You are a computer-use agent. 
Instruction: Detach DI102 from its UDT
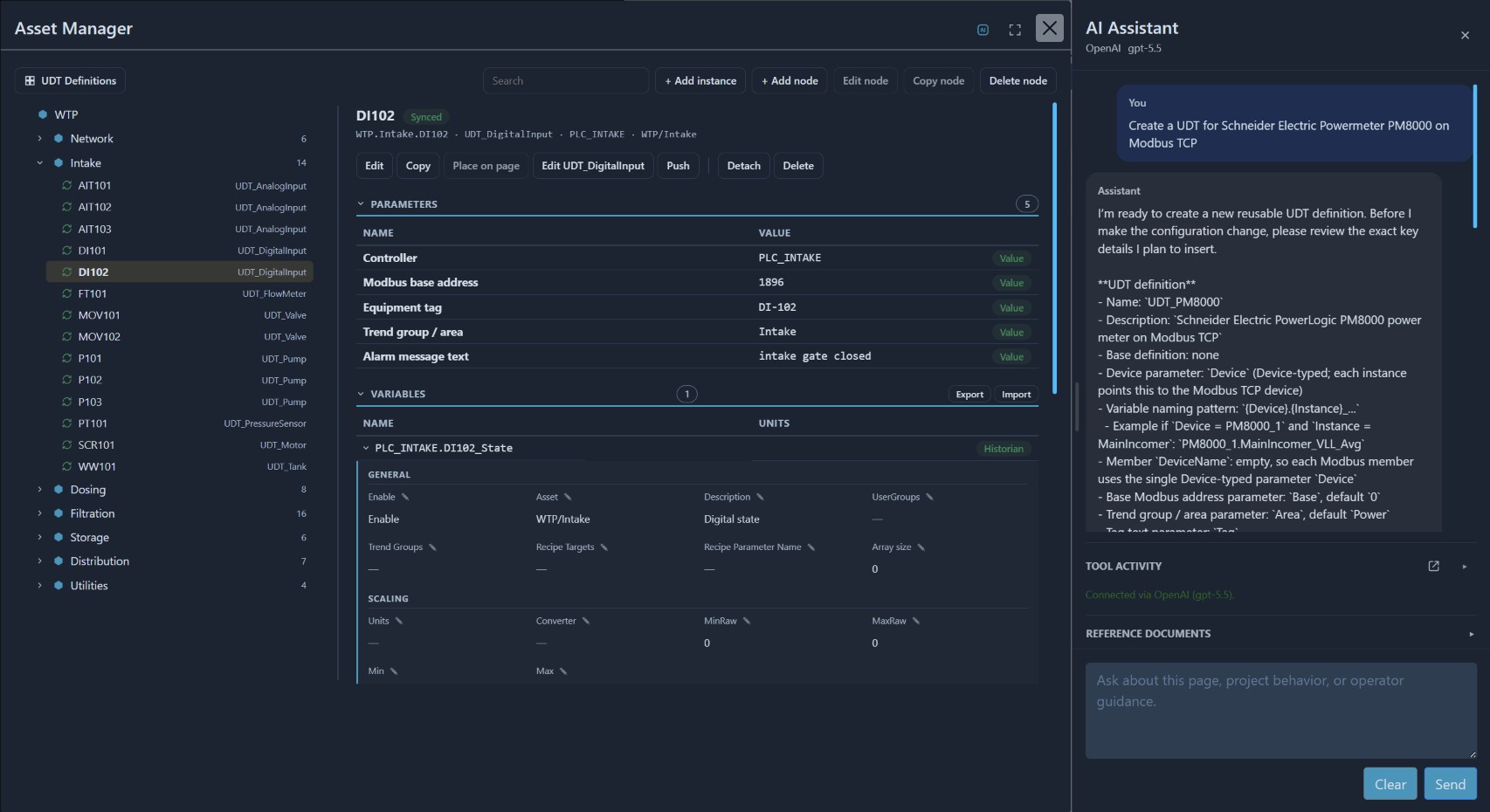click(x=744, y=166)
